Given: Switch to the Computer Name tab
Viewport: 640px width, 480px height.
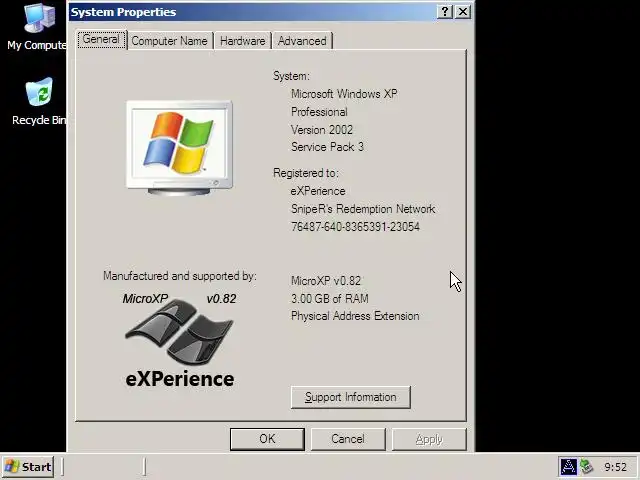Looking at the screenshot, I should click(x=169, y=41).
